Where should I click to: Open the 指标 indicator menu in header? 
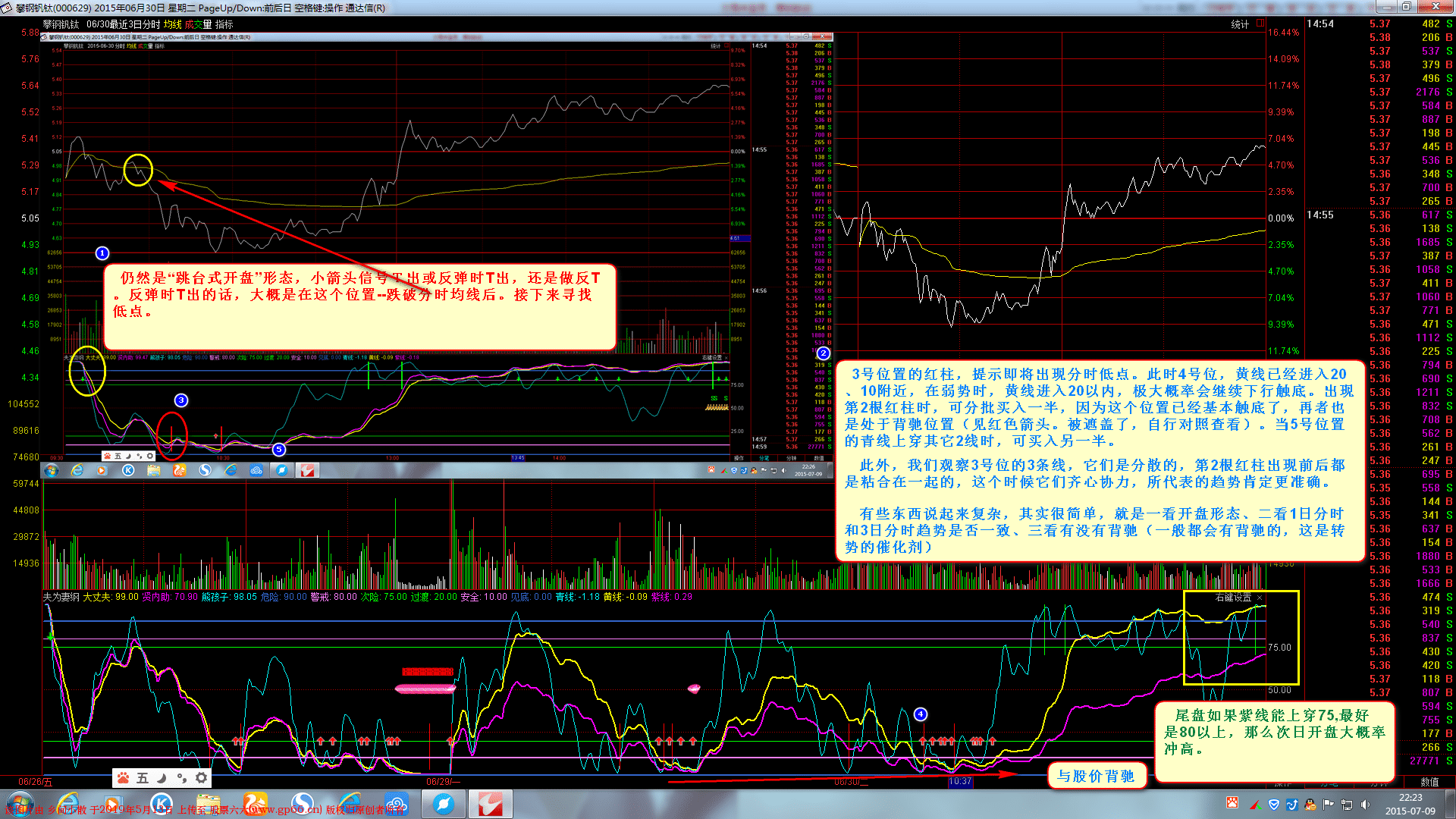click(224, 24)
